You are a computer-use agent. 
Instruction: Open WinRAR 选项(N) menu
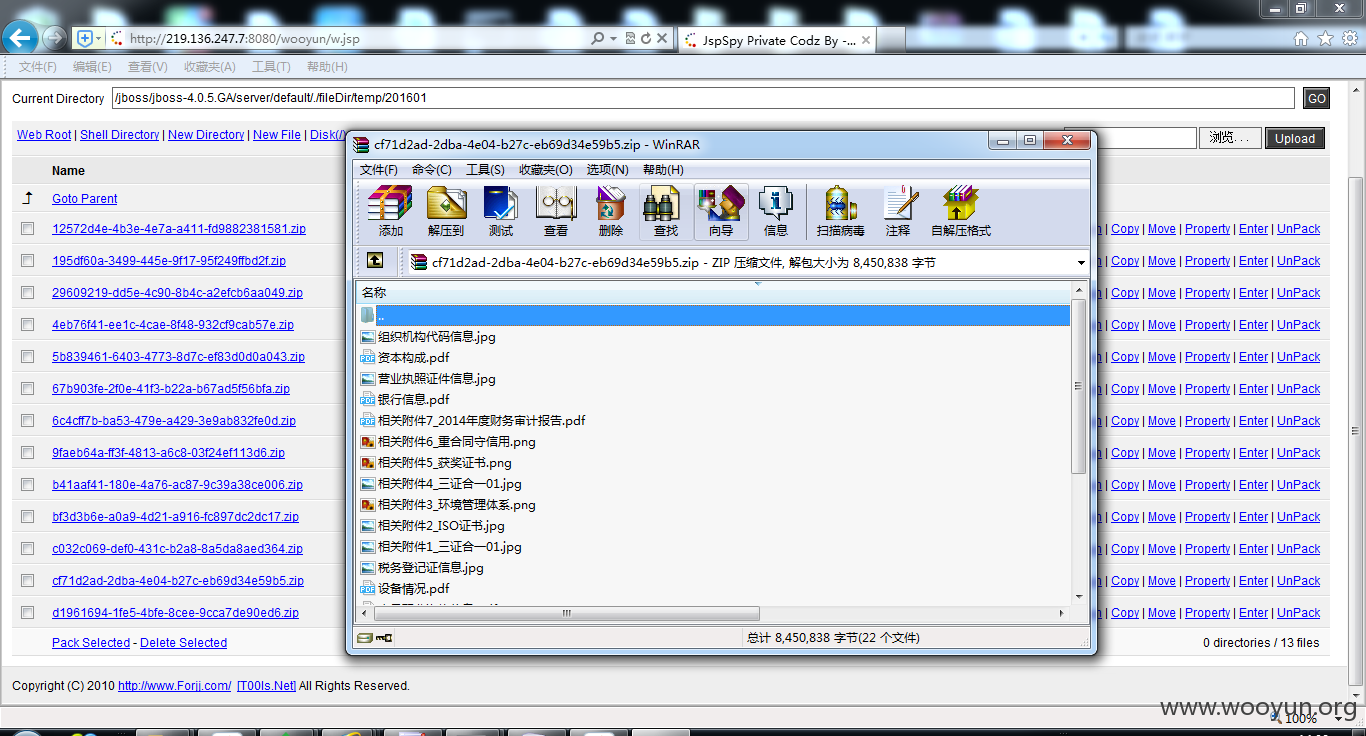pos(608,170)
